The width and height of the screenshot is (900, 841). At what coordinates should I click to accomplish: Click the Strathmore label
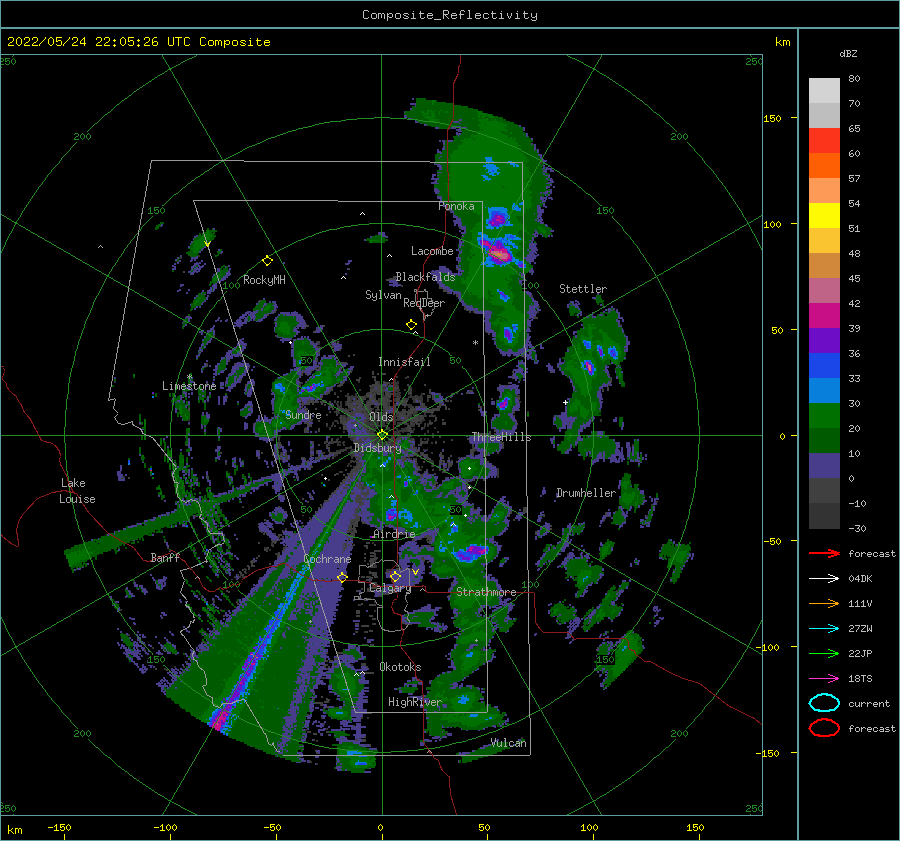pos(486,592)
